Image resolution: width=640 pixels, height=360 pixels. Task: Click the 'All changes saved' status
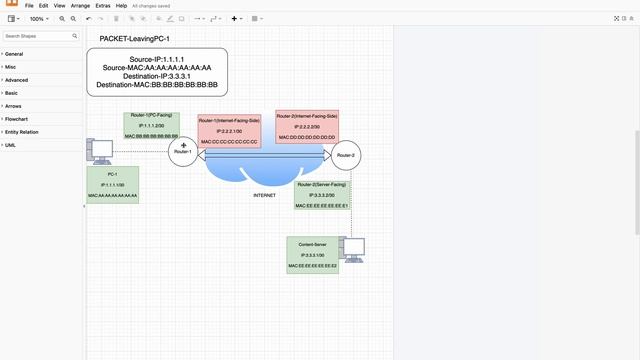click(151, 6)
